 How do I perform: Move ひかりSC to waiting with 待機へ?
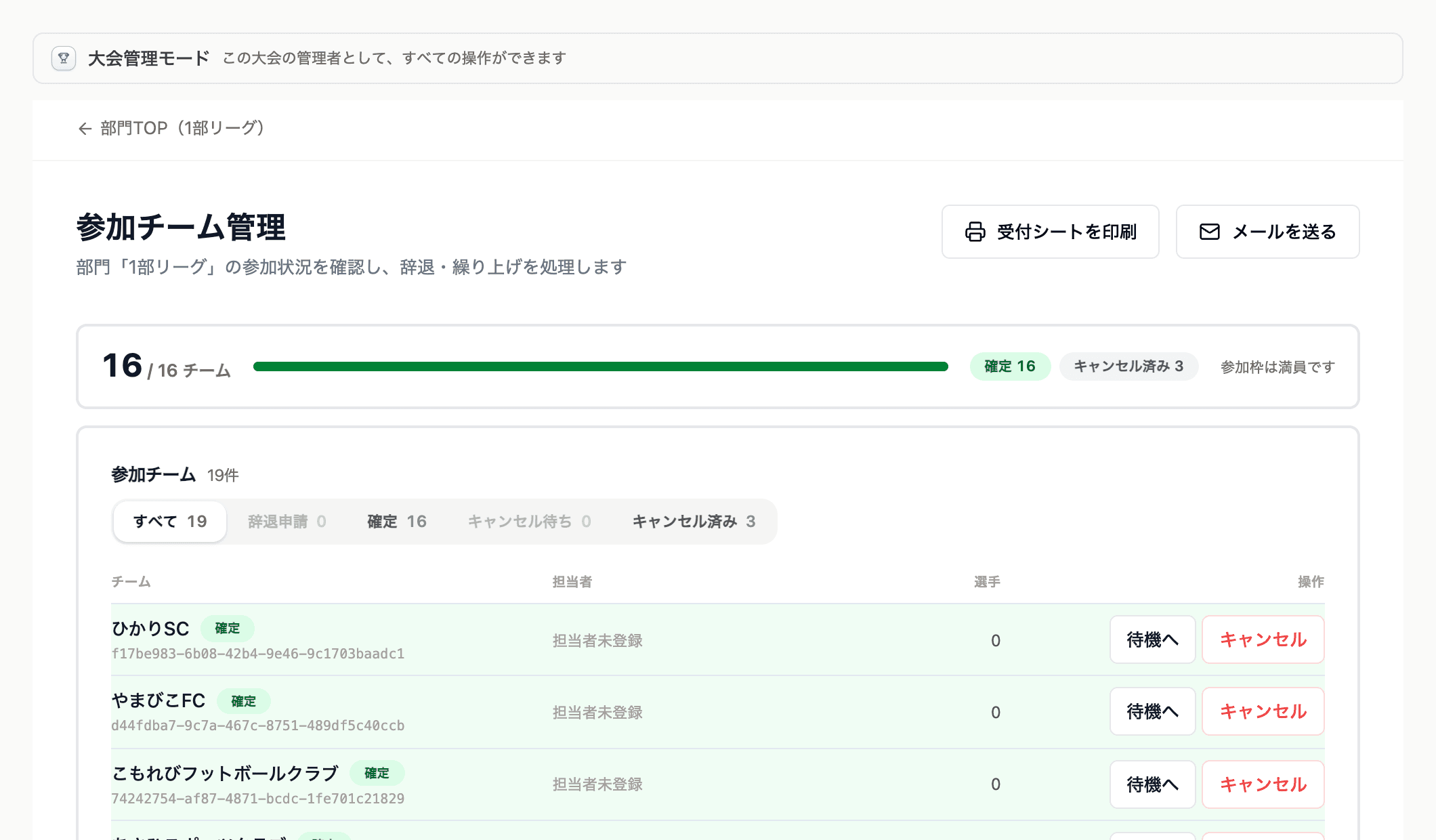click(x=1152, y=639)
